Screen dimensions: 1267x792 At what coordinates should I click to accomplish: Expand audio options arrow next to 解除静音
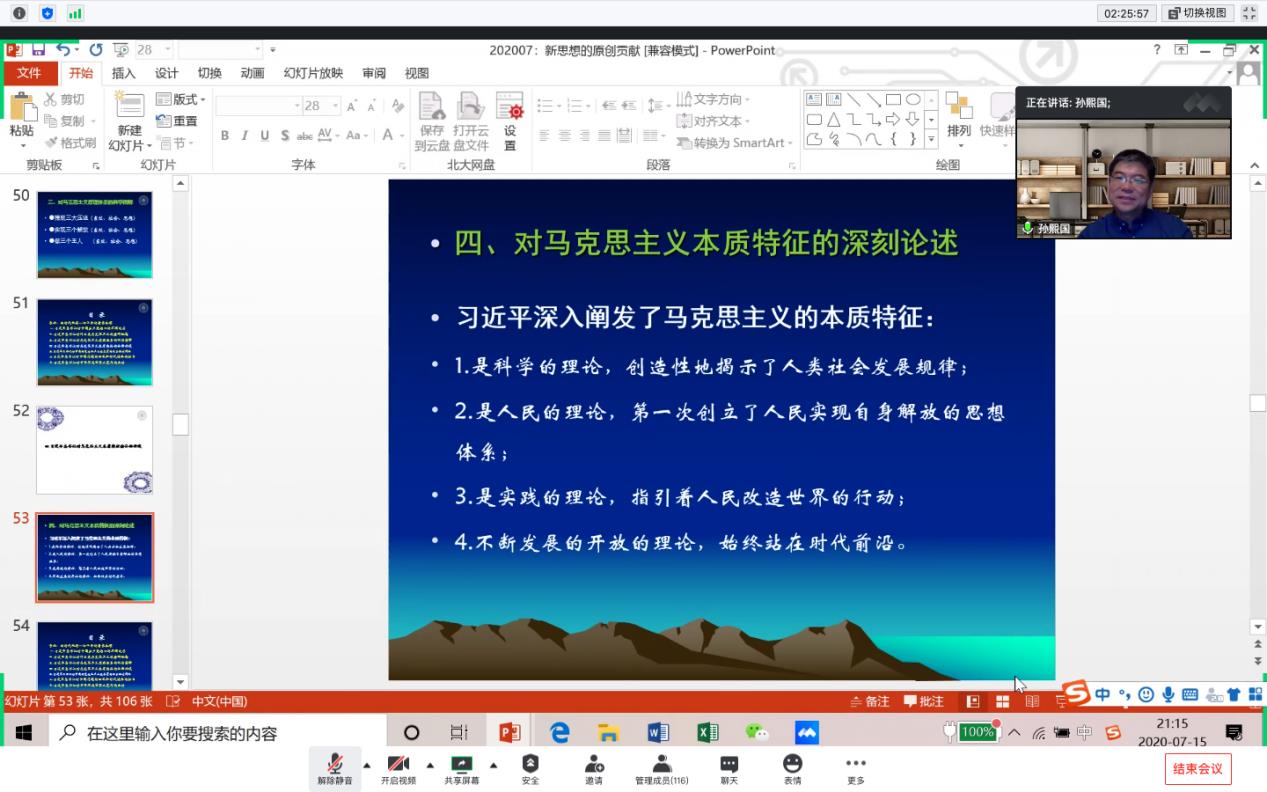tap(366, 765)
